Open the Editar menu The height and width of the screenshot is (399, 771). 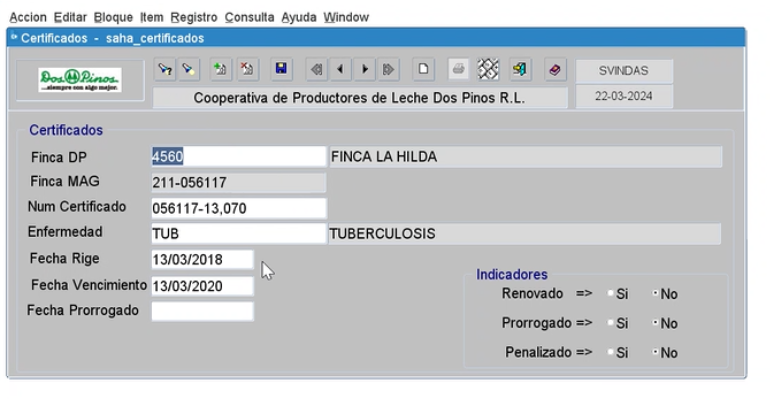[x=70, y=17]
